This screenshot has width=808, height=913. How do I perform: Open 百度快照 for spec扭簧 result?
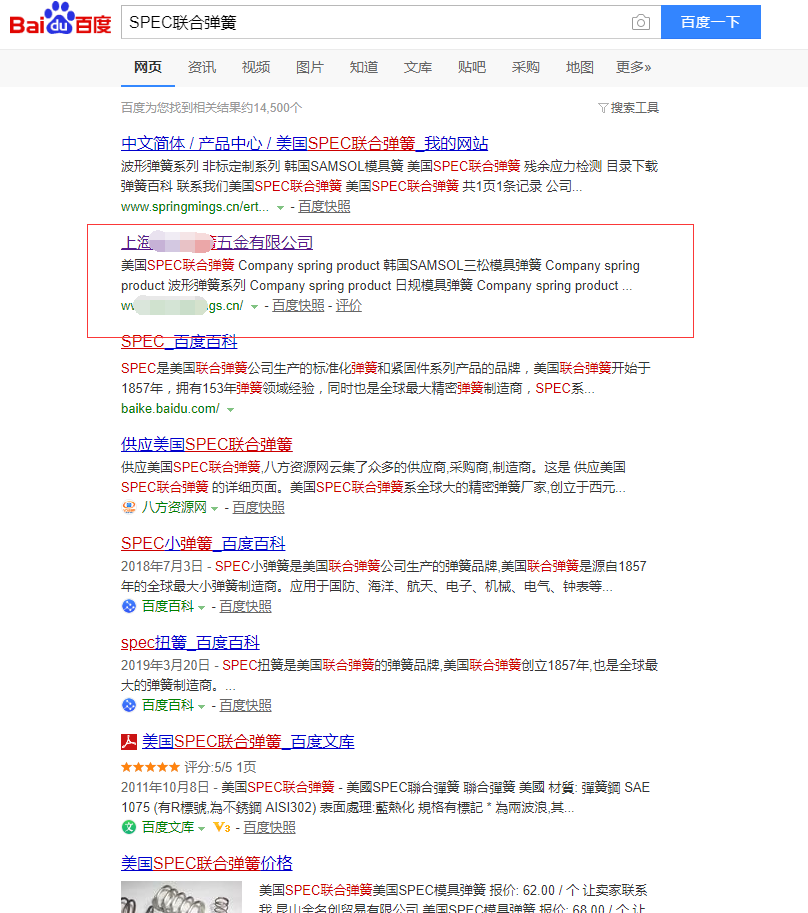click(x=246, y=706)
